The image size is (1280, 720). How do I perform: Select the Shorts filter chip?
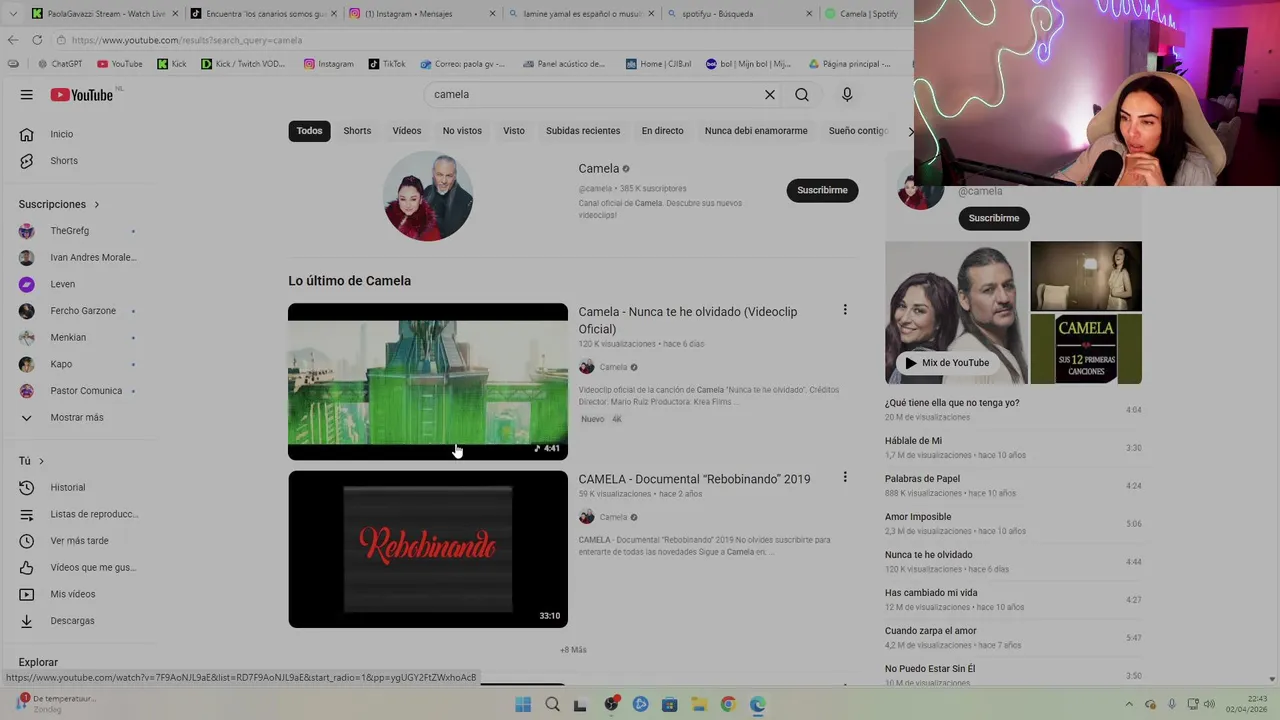(x=357, y=131)
